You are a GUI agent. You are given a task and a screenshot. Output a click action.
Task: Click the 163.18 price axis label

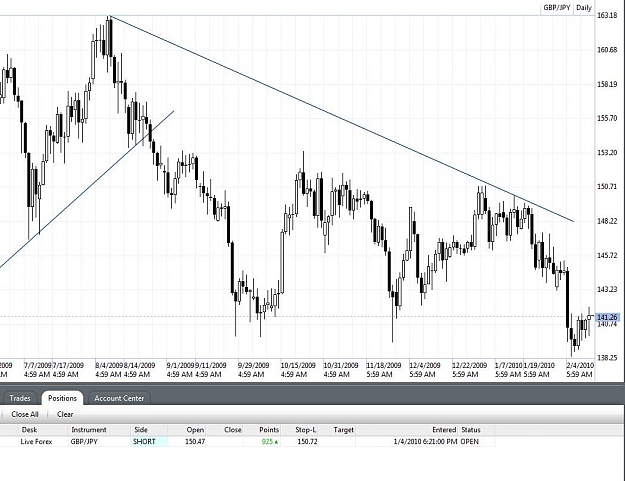point(607,15)
